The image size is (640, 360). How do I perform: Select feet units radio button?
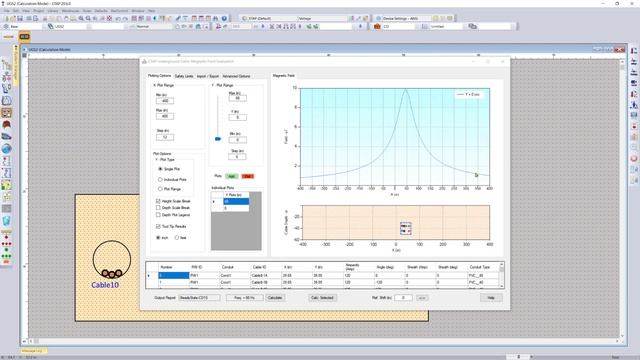177,238
